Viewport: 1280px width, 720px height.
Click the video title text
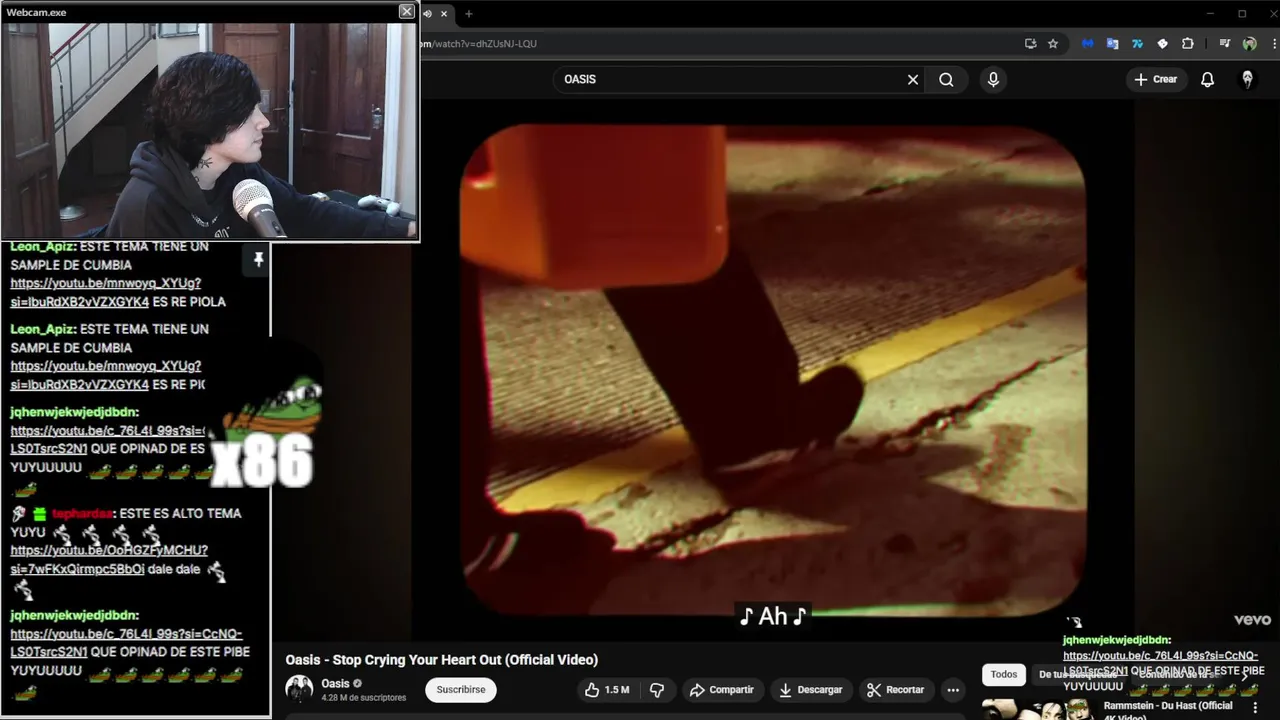442,660
